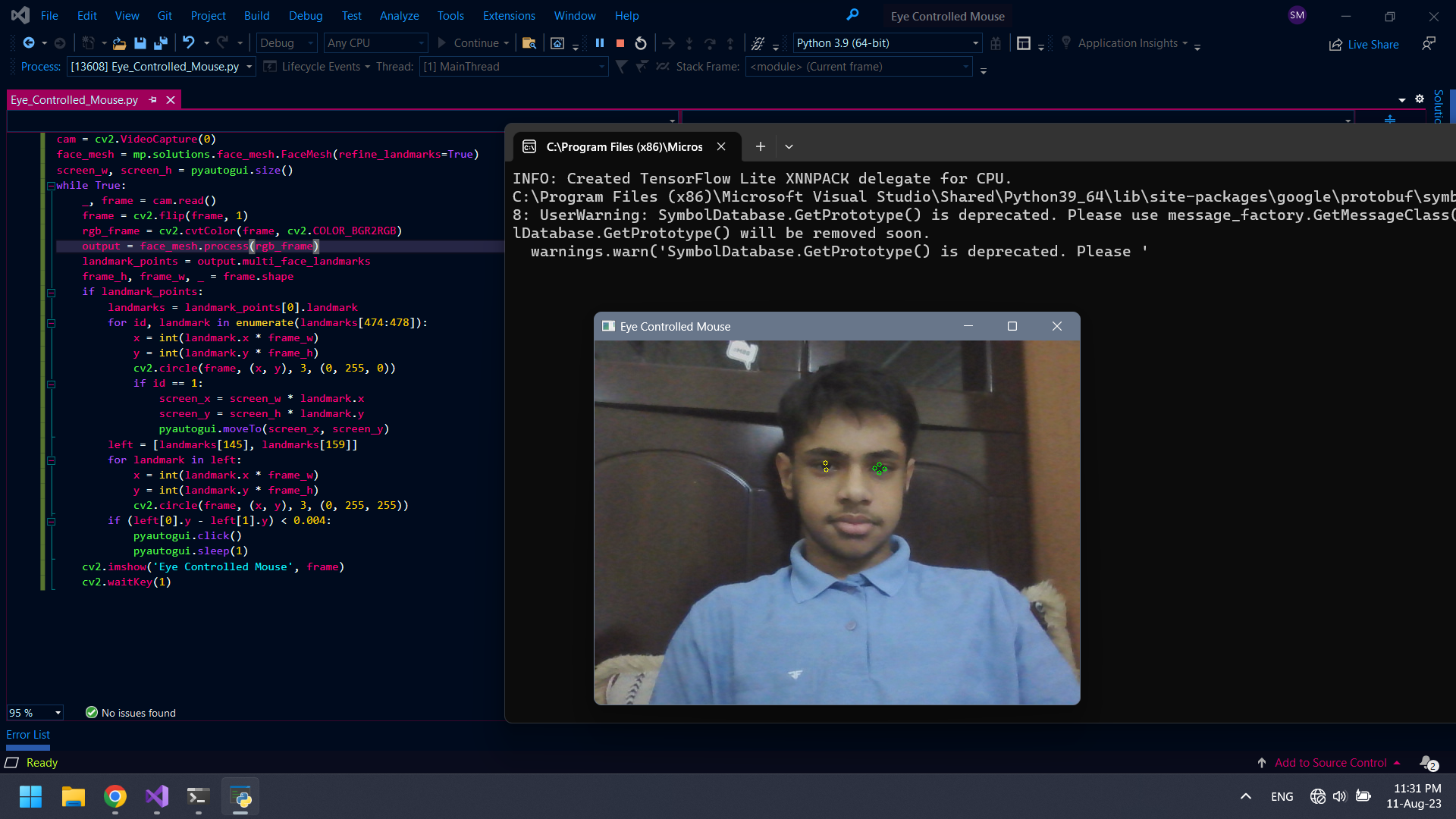This screenshot has width=1456, height=819.
Task: Open the feedback person icon at top right
Action: click(x=1428, y=44)
